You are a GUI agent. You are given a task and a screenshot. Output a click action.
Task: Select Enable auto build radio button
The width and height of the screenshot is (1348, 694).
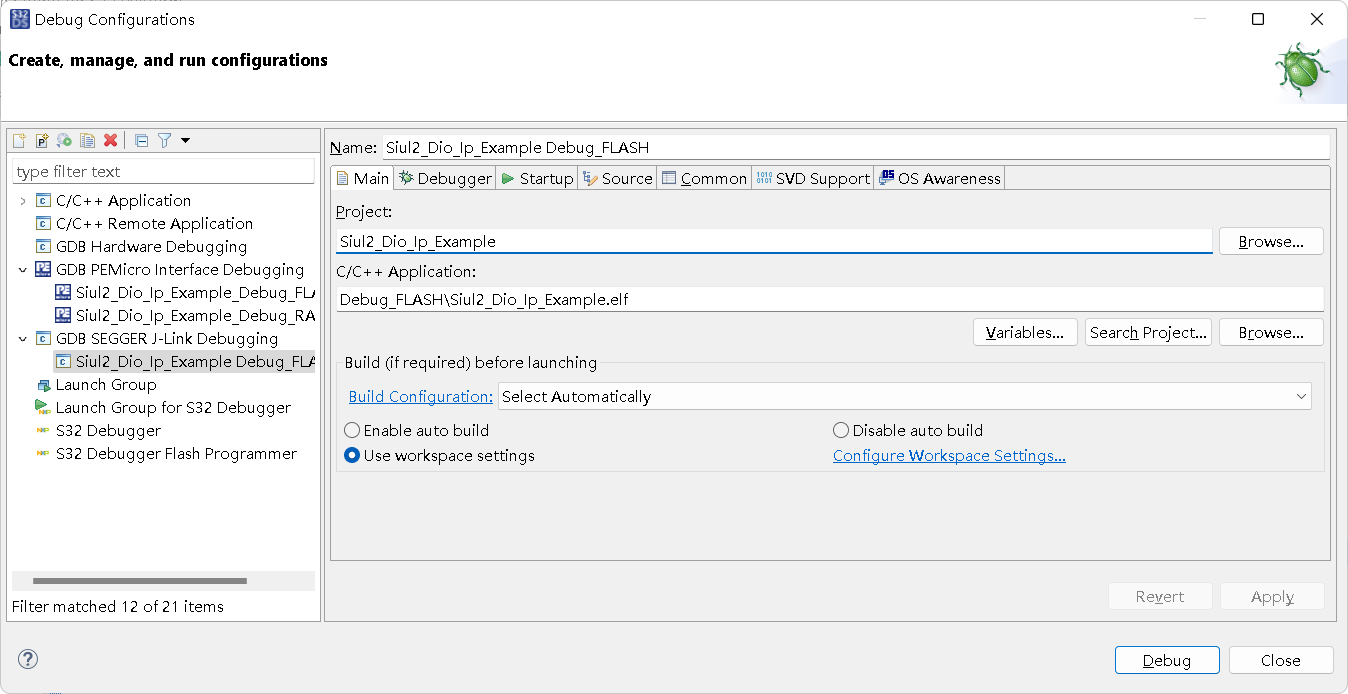tap(352, 430)
